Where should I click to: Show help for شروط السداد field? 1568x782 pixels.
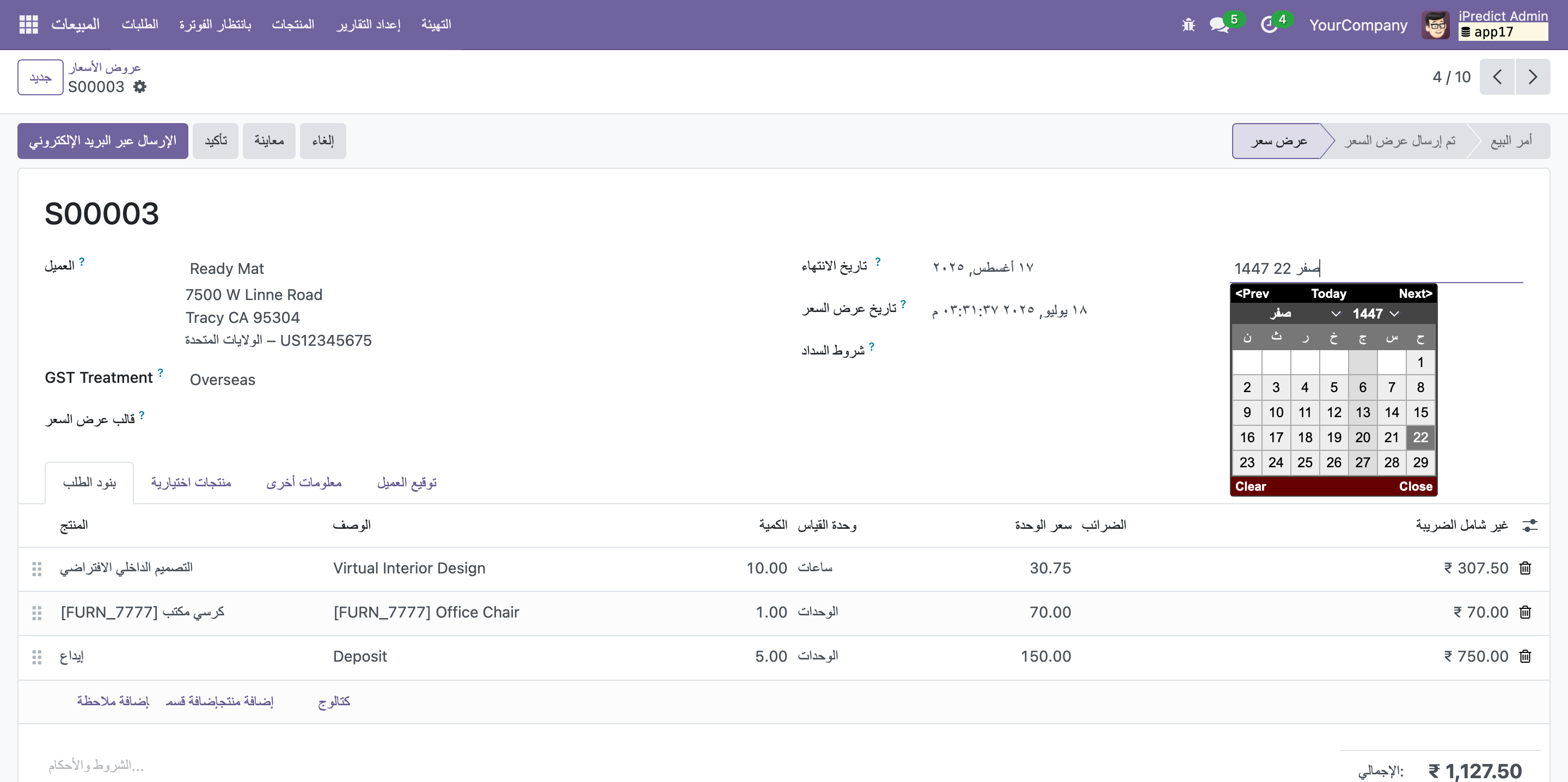[871, 346]
